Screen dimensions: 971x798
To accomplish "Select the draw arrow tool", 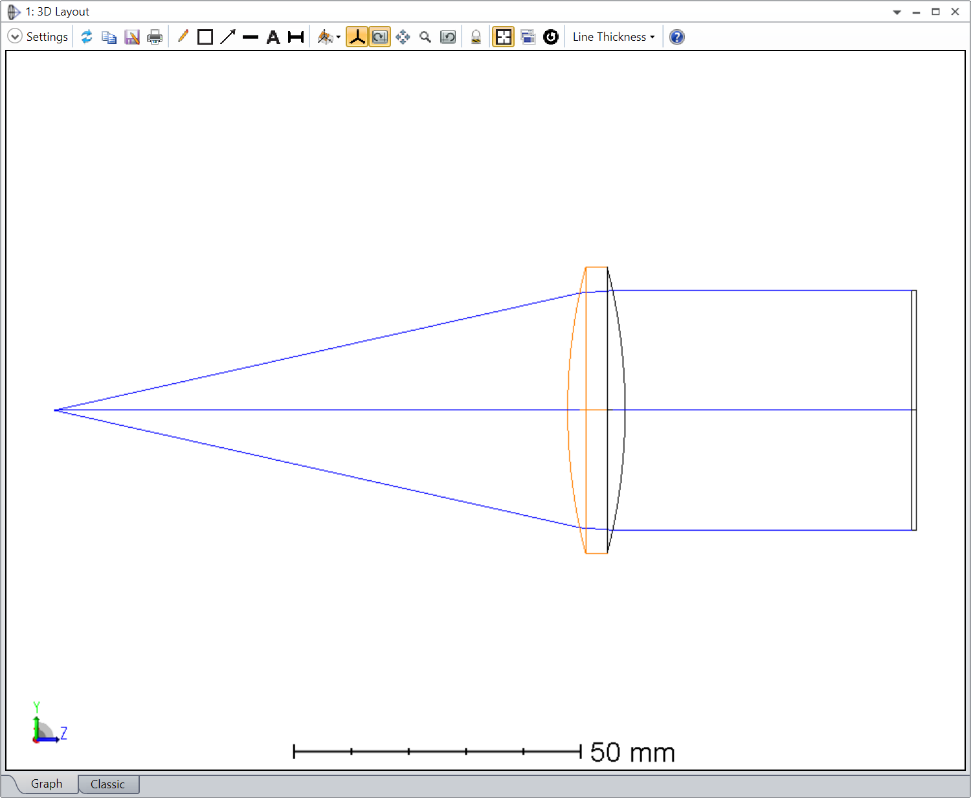I will tap(228, 37).
